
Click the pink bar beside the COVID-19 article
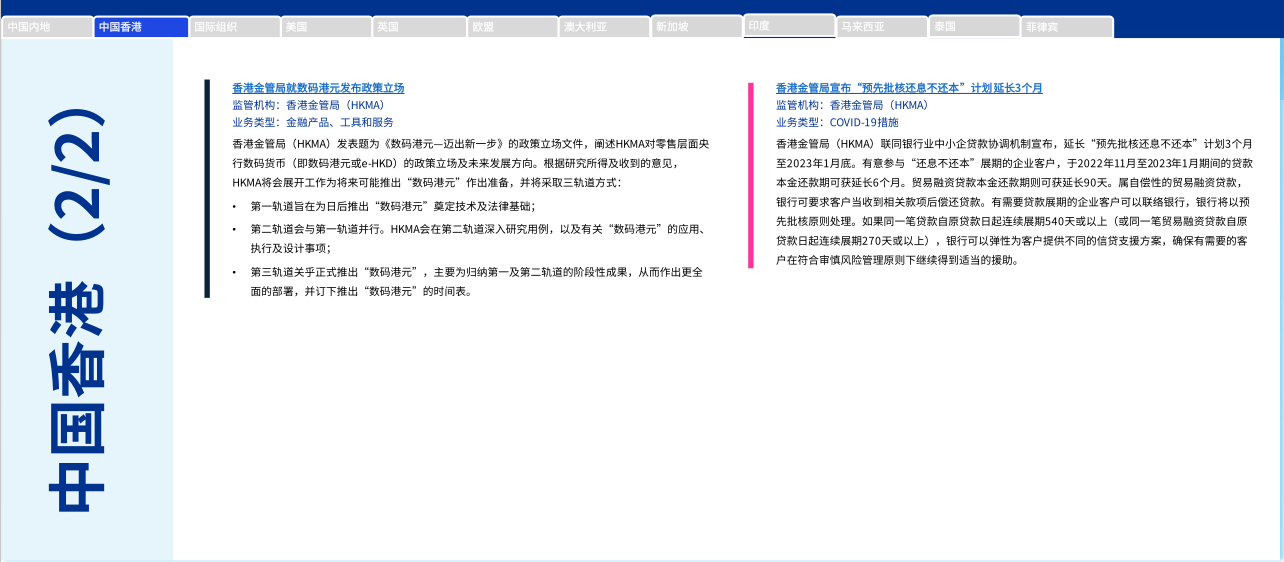click(x=751, y=175)
